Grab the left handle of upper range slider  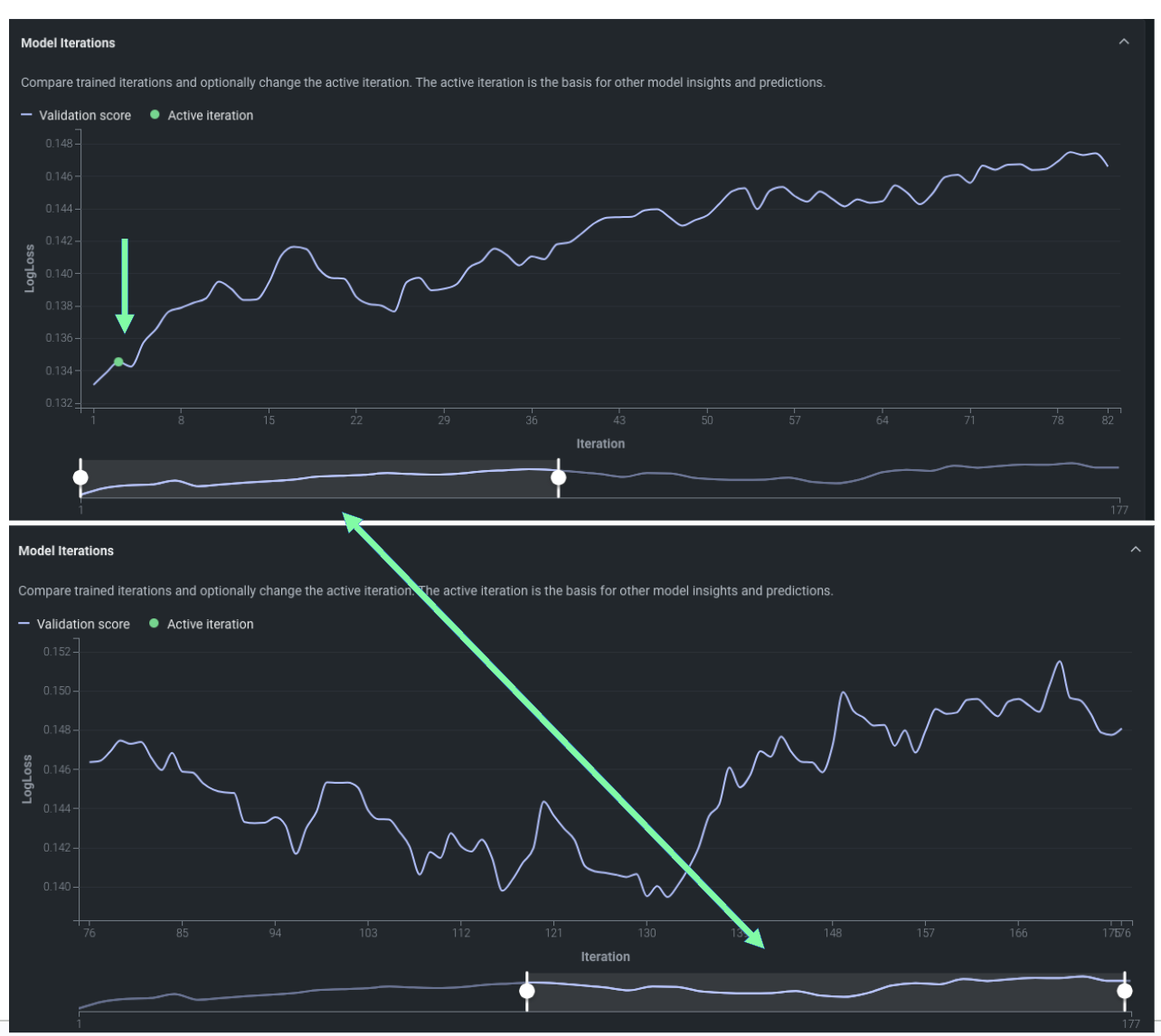[80, 477]
